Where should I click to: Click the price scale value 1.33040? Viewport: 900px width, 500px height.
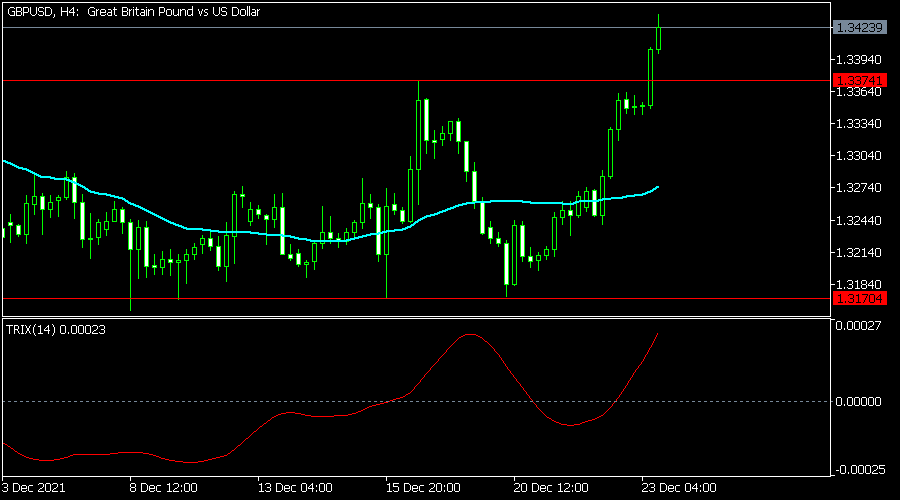pos(859,156)
